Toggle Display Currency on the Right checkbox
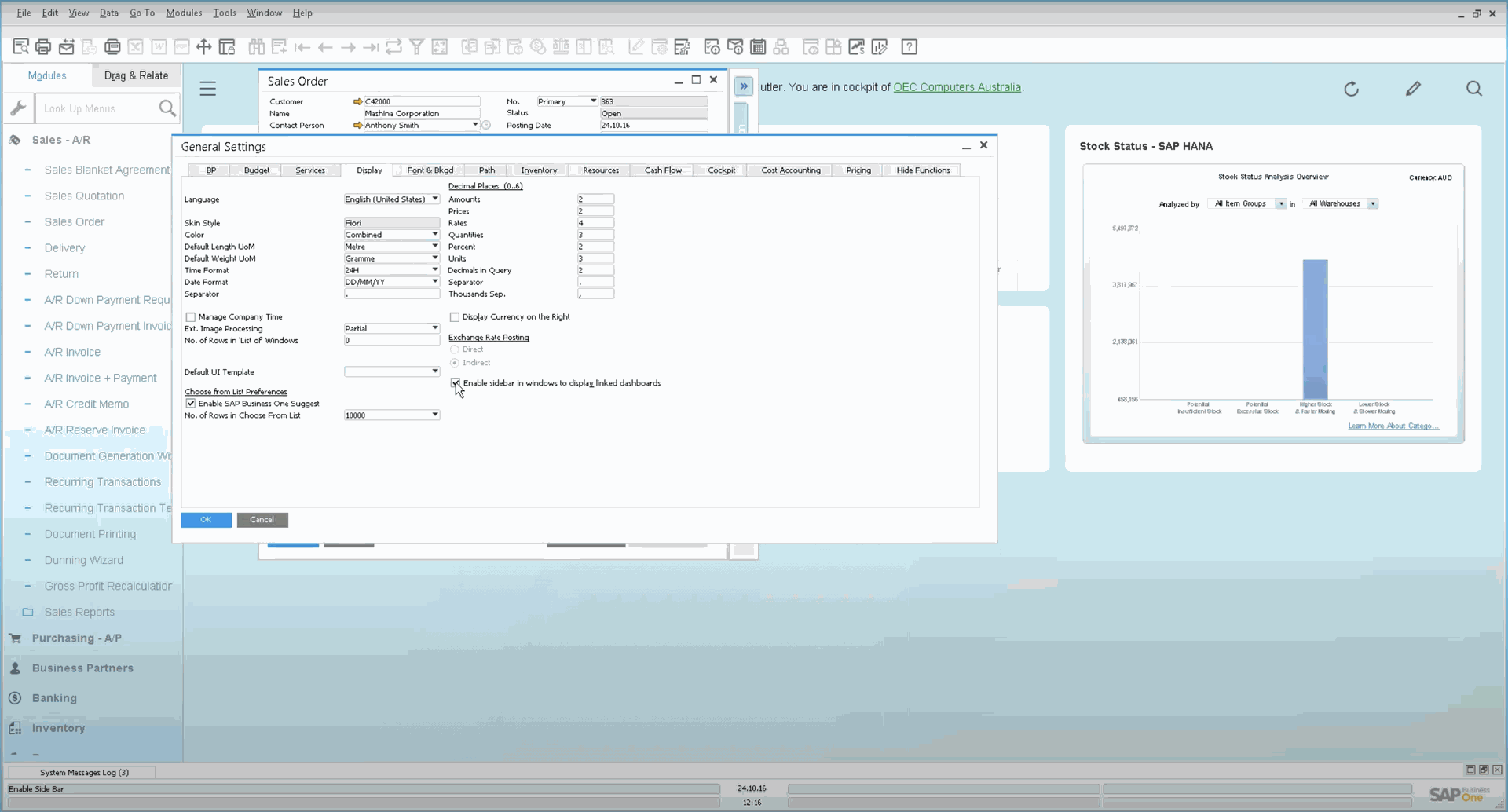Image resolution: width=1508 pixels, height=812 pixels. [x=455, y=317]
